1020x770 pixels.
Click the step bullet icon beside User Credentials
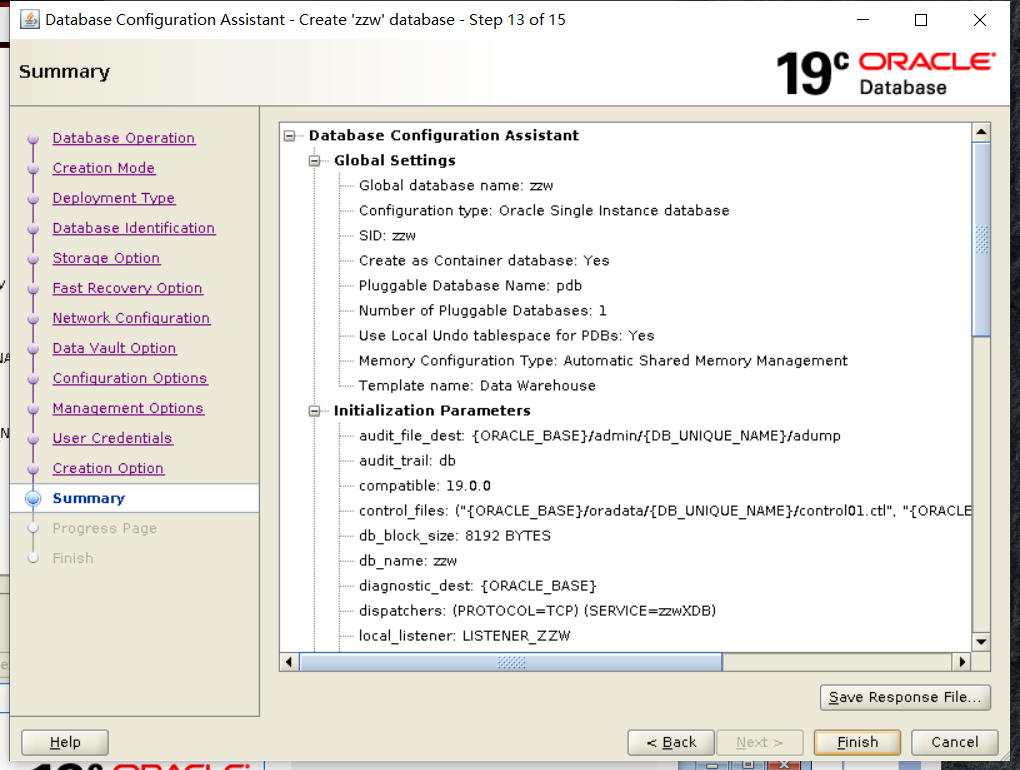(x=33, y=438)
